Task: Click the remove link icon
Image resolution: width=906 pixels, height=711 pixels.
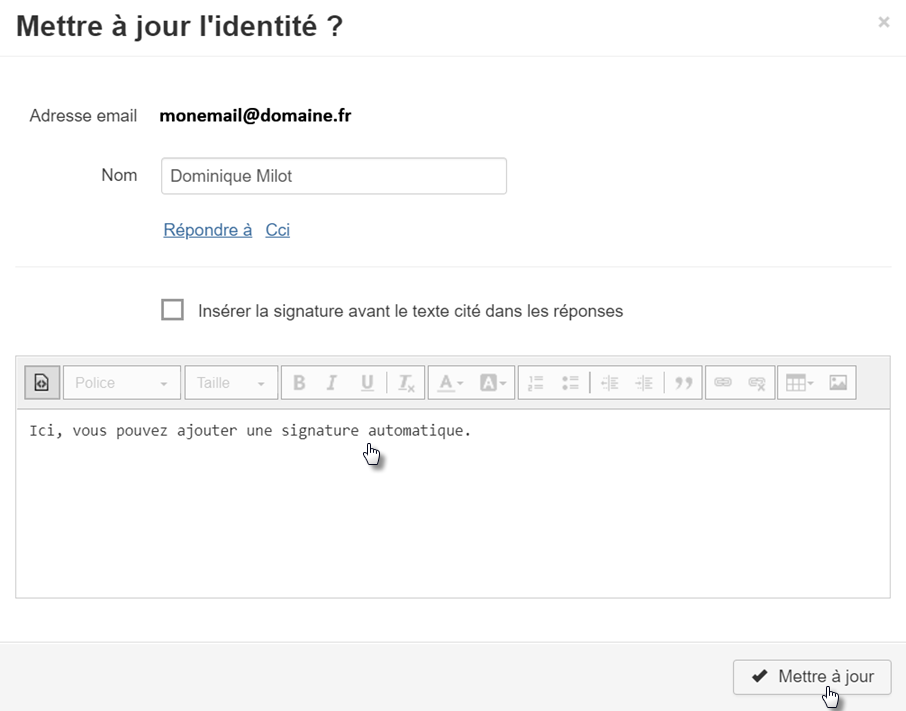Action: click(x=757, y=383)
